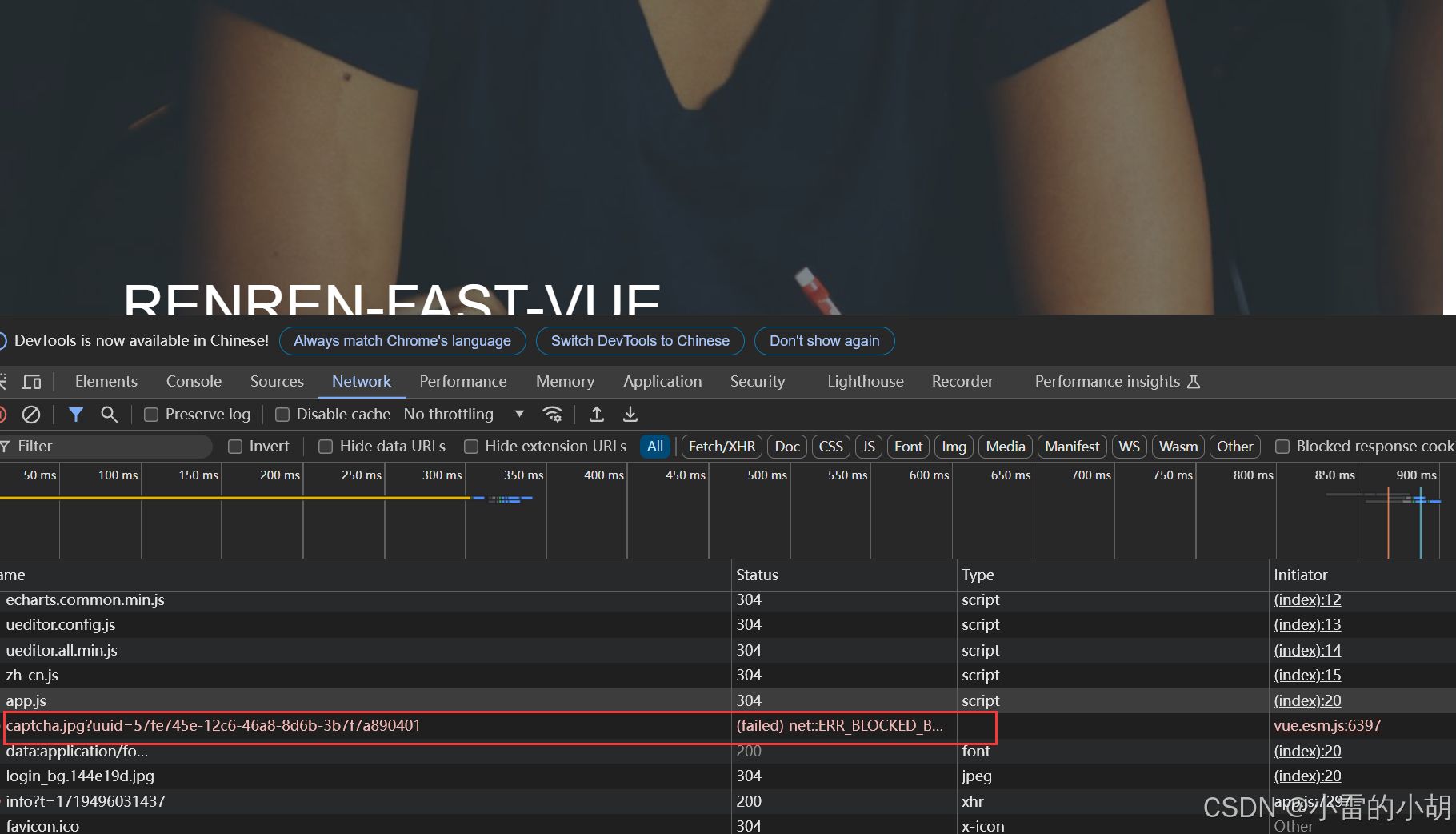Switch to Elements tab

click(106, 382)
